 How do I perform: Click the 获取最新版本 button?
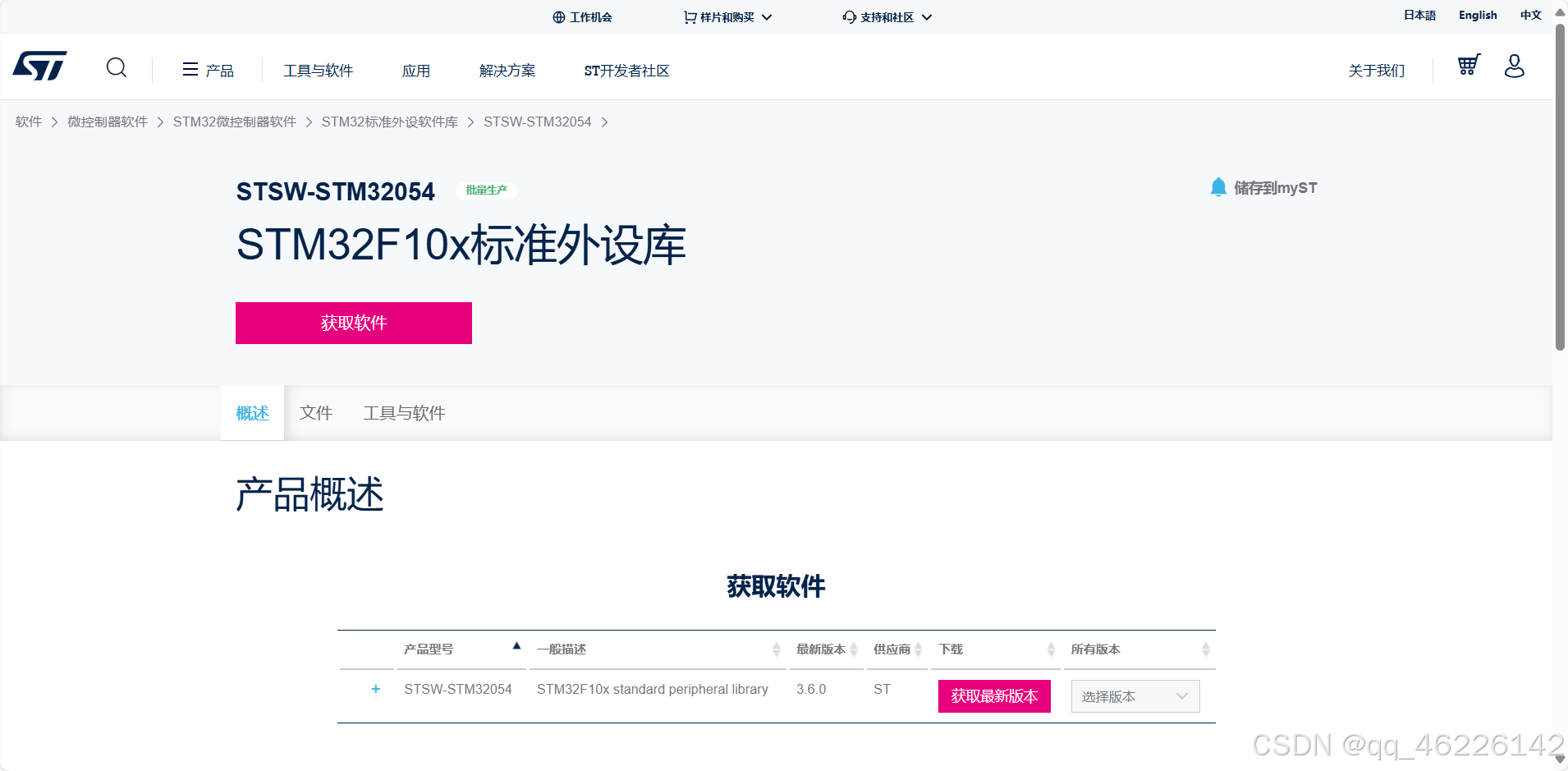(x=994, y=696)
